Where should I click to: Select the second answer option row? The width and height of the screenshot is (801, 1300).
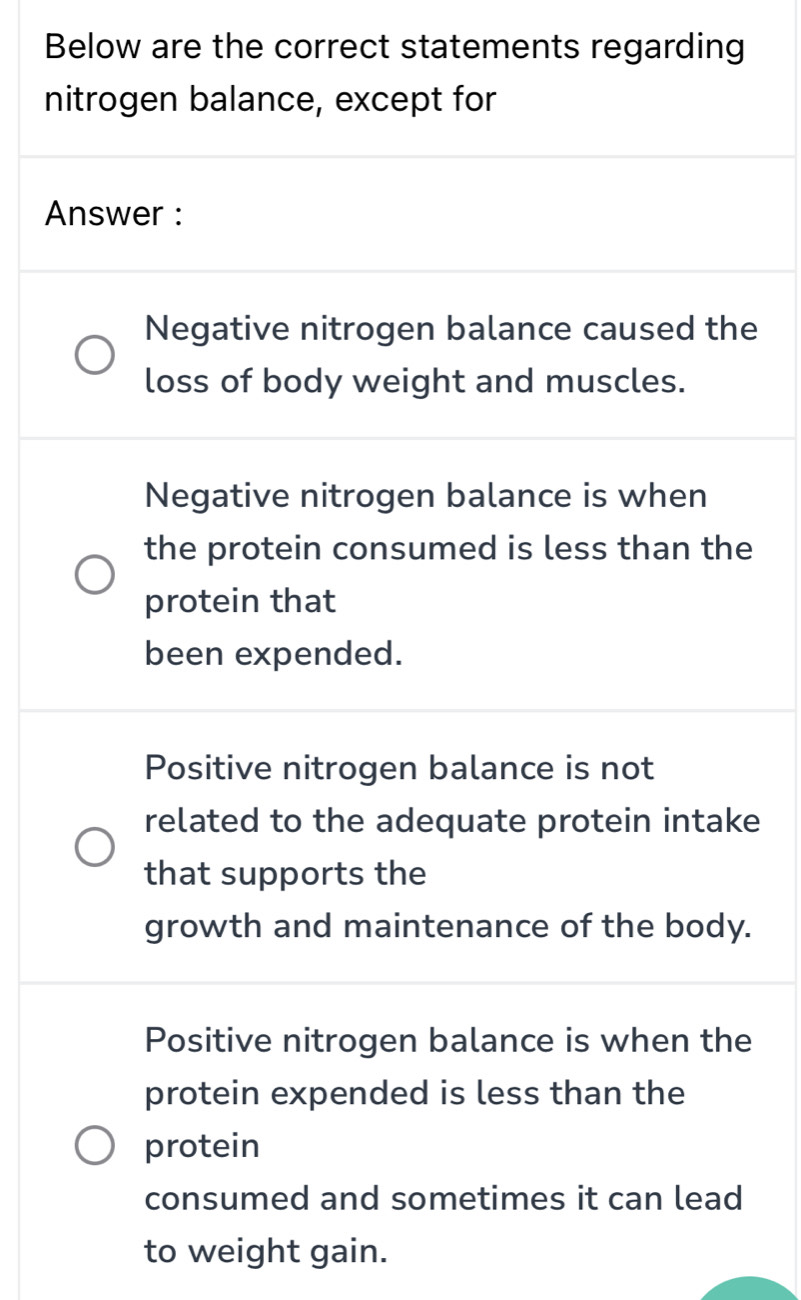(x=400, y=574)
